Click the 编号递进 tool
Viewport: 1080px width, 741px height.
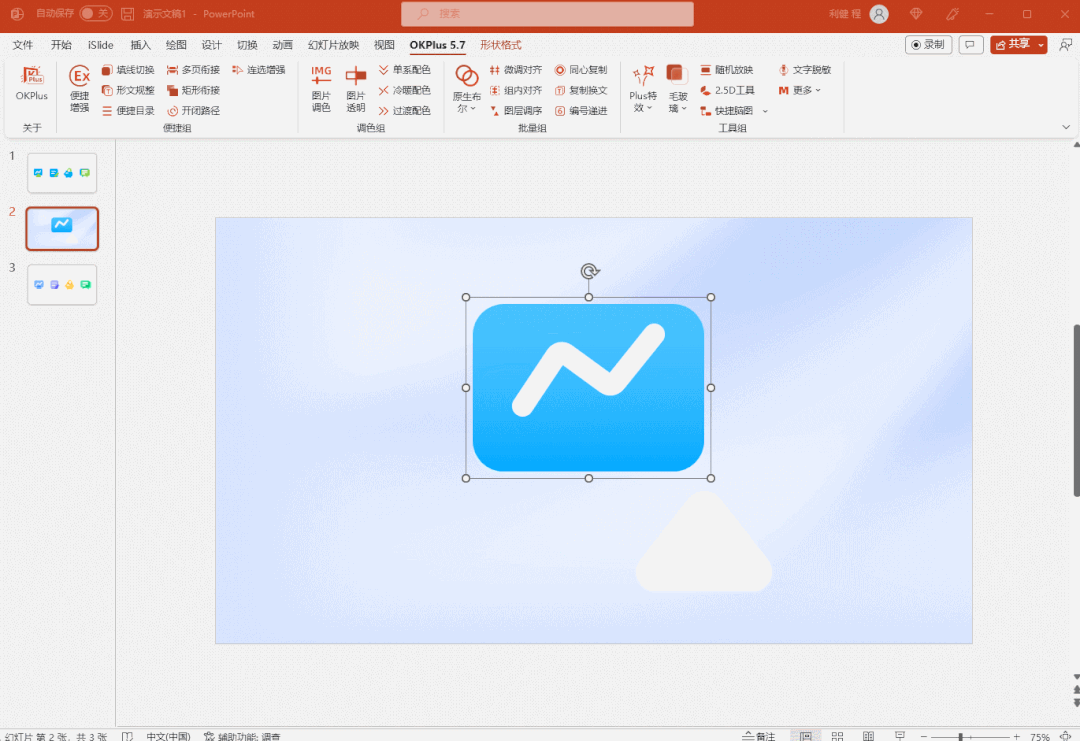pos(581,110)
